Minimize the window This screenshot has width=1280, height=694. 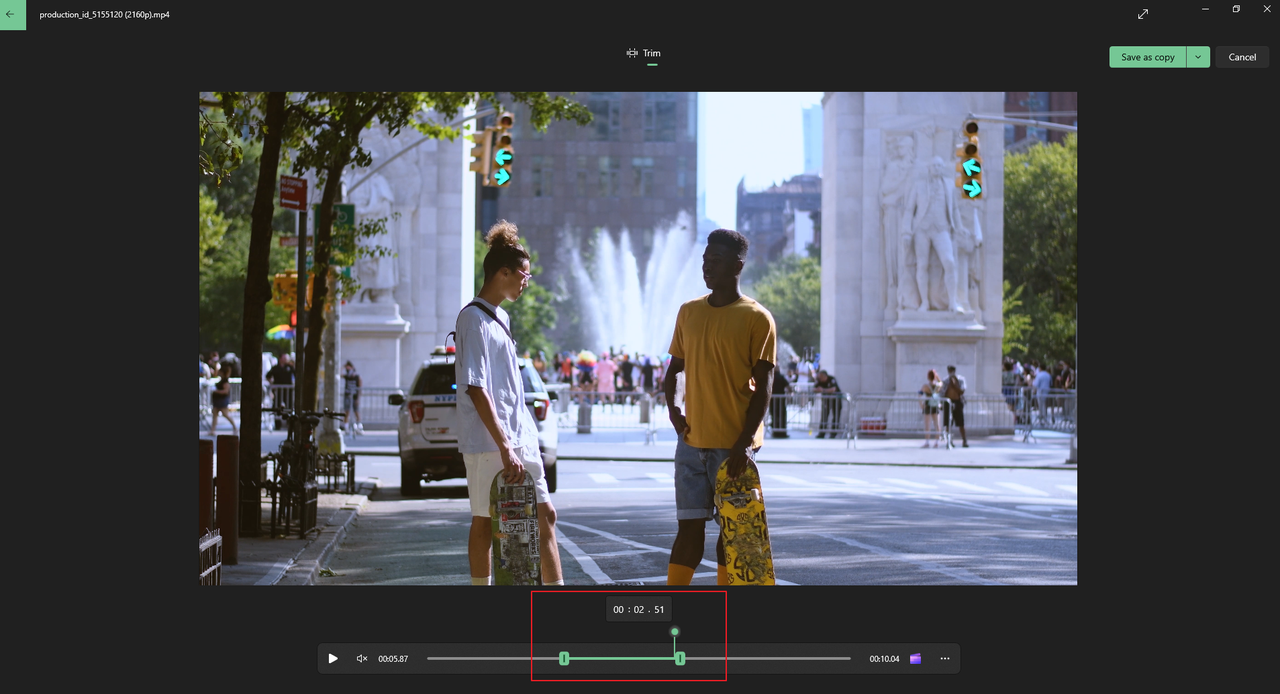(x=1205, y=9)
